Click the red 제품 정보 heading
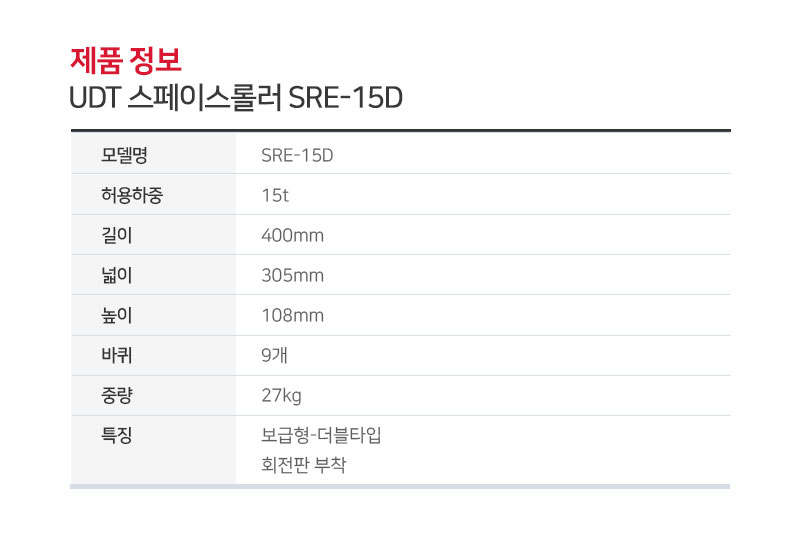 126,60
